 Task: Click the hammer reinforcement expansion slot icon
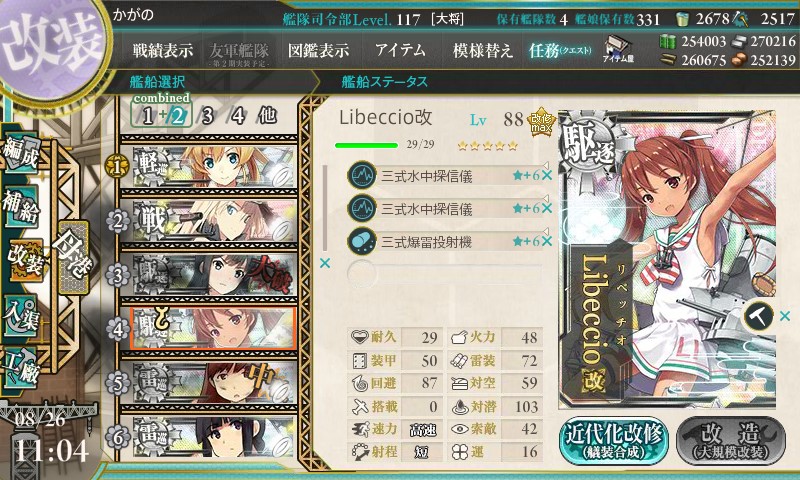pos(758,316)
